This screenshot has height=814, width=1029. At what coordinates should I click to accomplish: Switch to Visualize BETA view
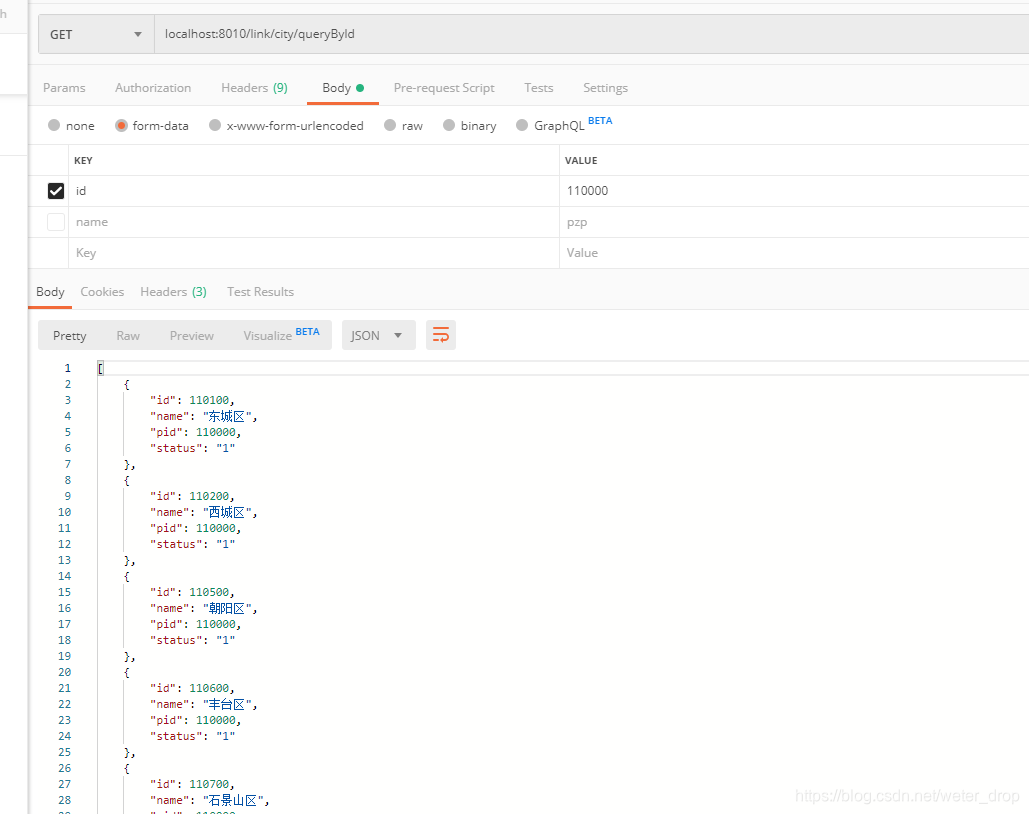(x=281, y=335)
